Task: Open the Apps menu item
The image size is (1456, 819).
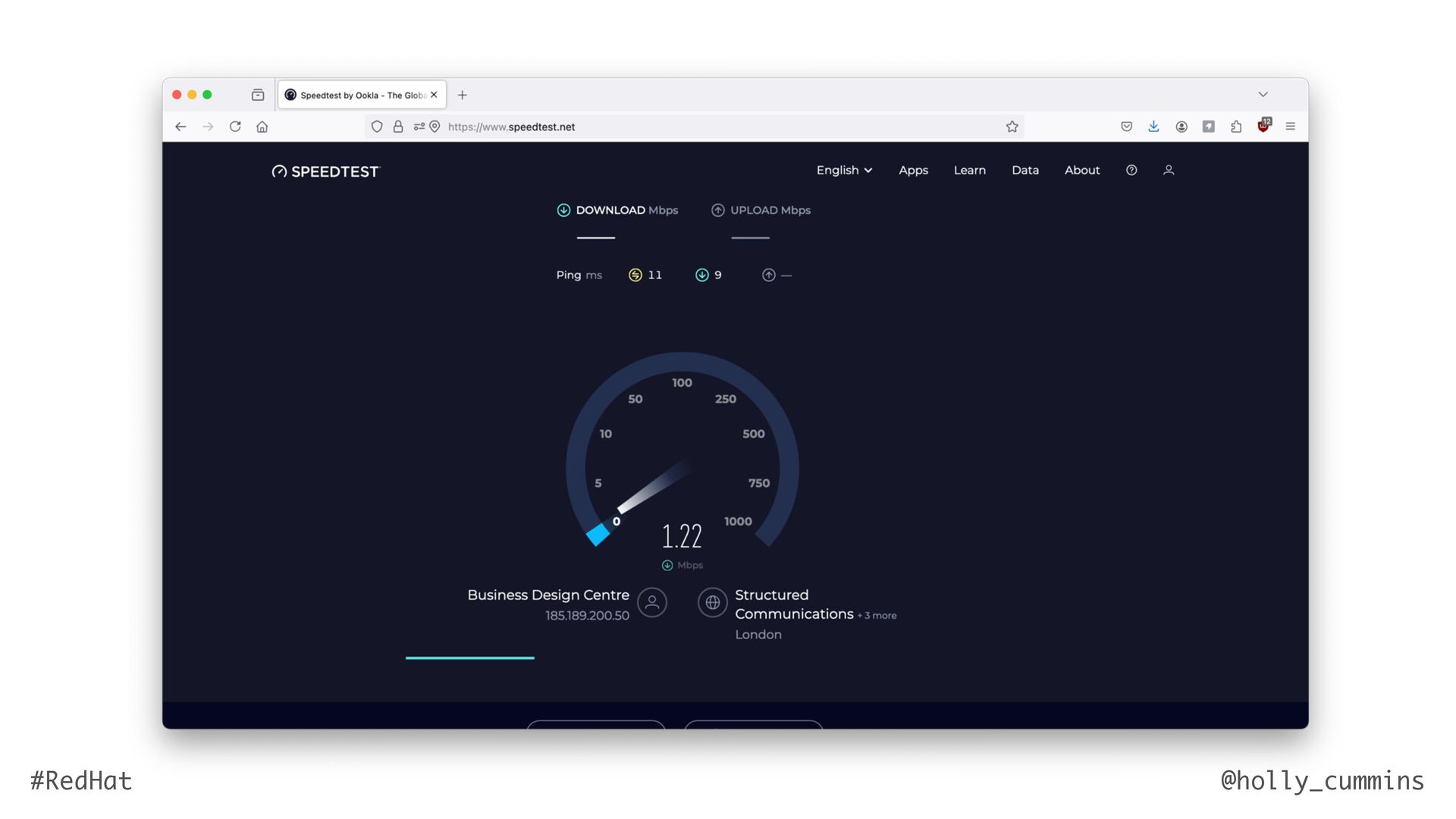Action: (913, 171)
